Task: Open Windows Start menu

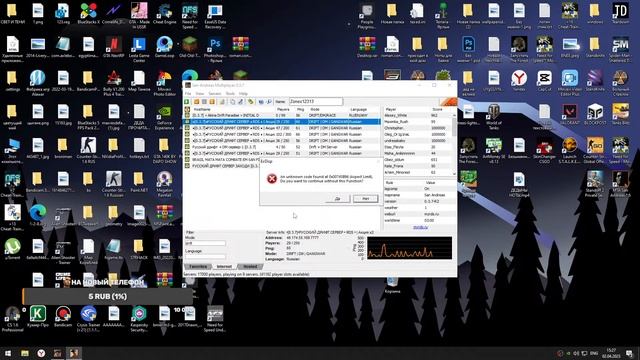Action: tap(8, 353)
